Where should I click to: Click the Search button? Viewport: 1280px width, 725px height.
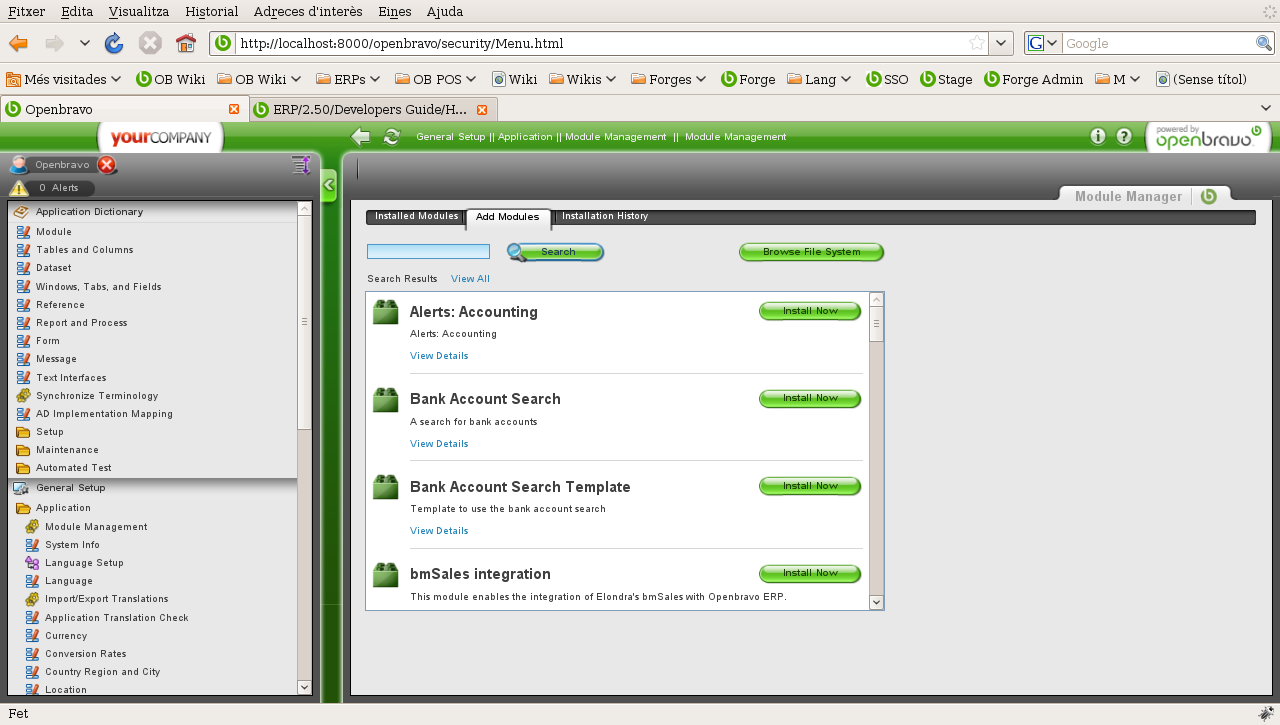(x=555, y=252)
